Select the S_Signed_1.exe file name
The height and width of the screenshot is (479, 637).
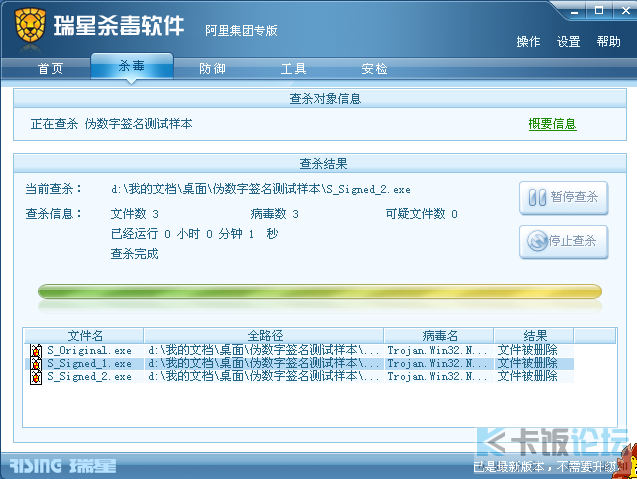[x=89, y=364]
